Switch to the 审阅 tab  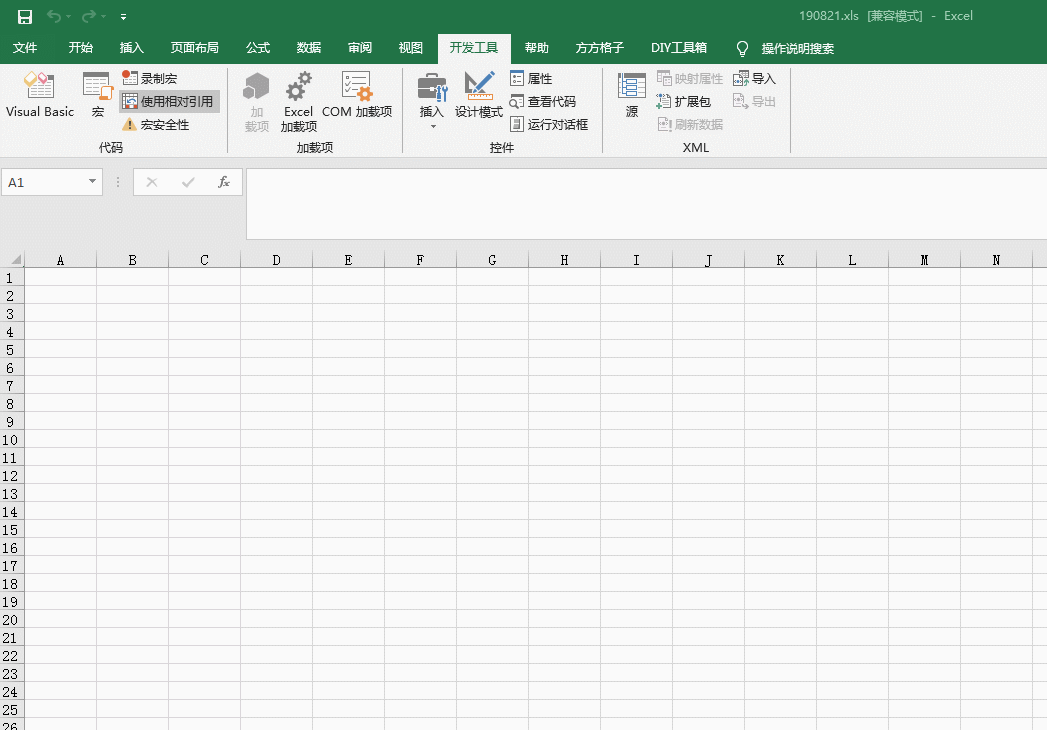point(359,47)
